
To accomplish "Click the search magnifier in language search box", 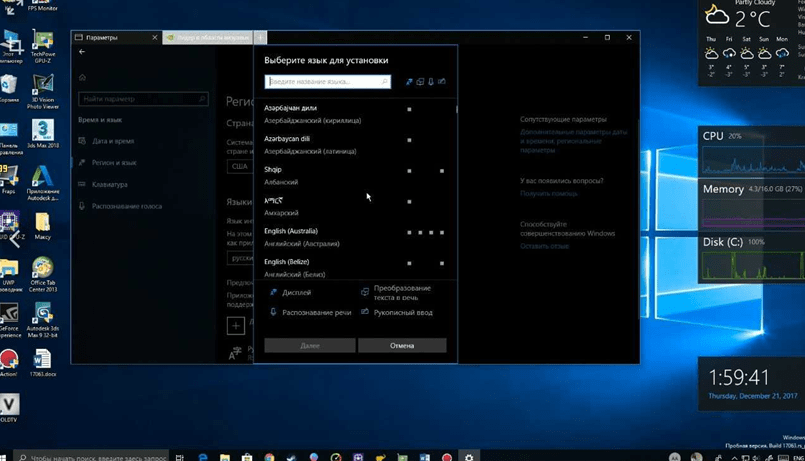I will [x=384, y=82].
